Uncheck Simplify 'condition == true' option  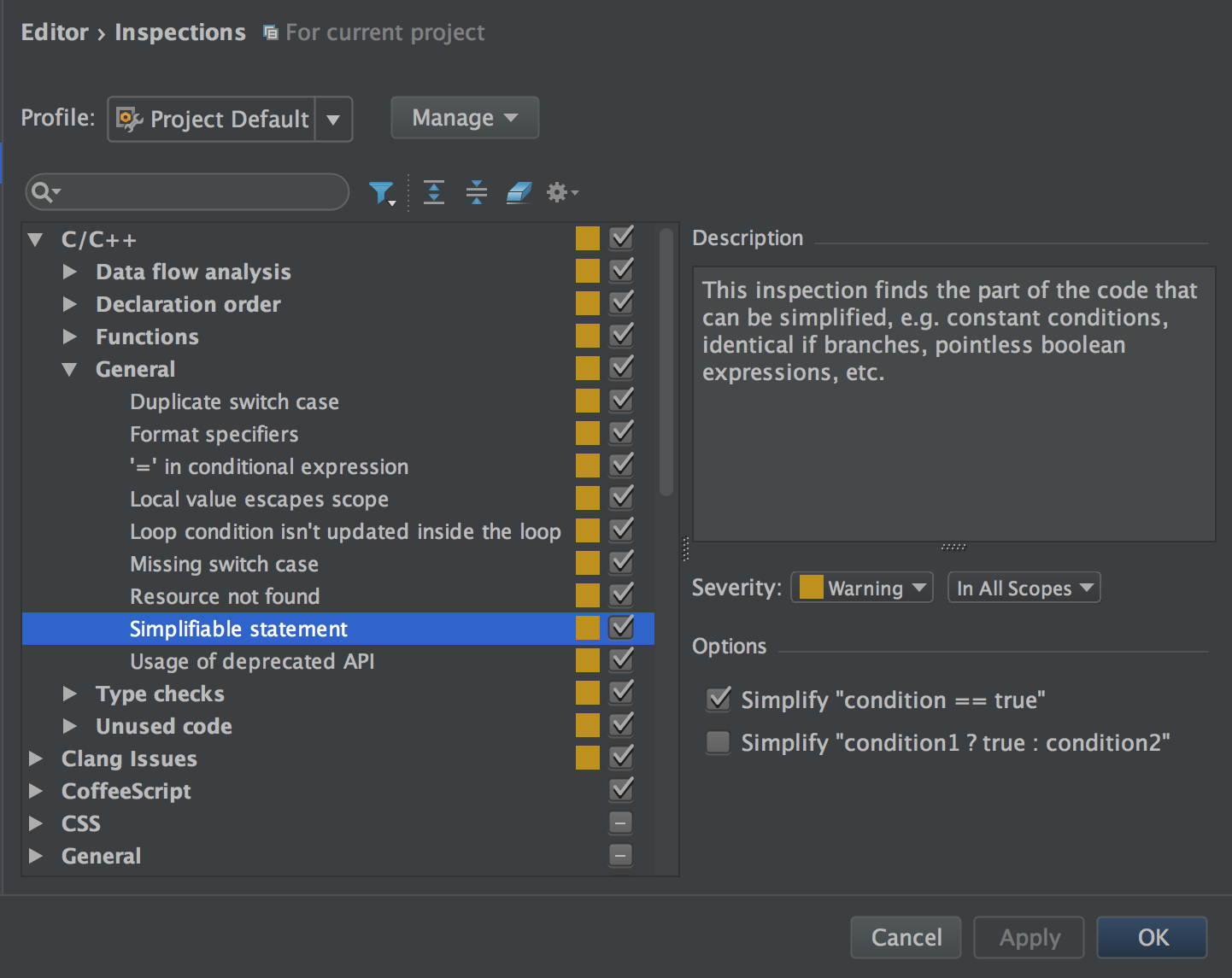click(719, 700)
